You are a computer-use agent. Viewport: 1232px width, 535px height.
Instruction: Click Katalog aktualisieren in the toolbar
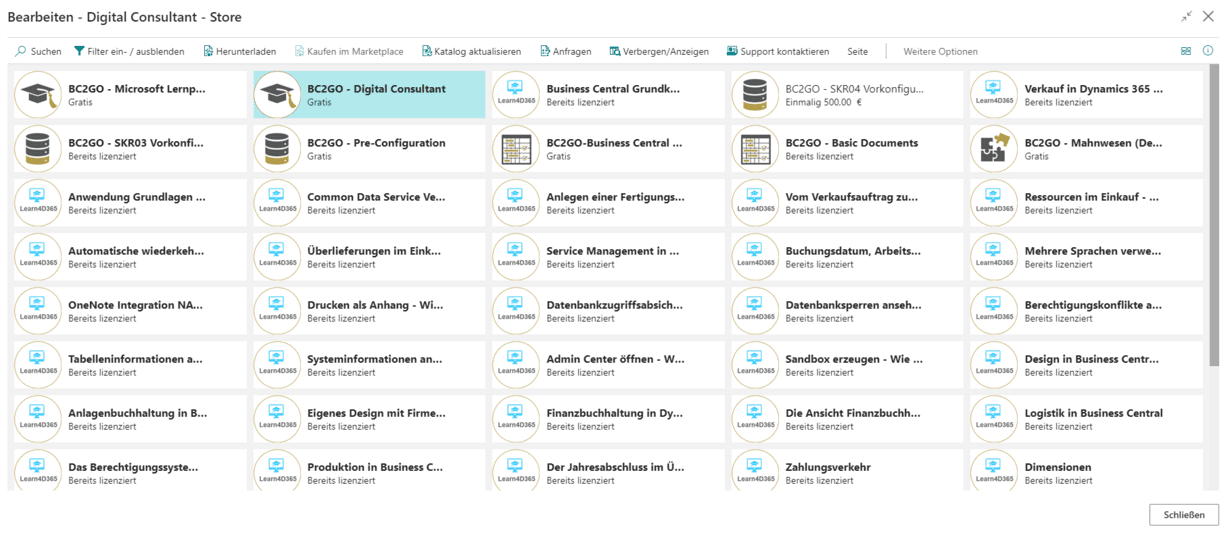[x=471, y=51]
